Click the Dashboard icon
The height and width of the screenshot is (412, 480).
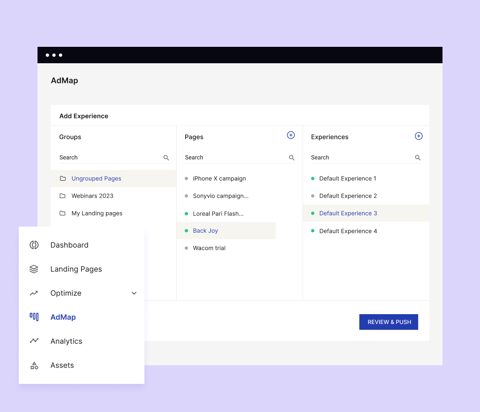34,245
